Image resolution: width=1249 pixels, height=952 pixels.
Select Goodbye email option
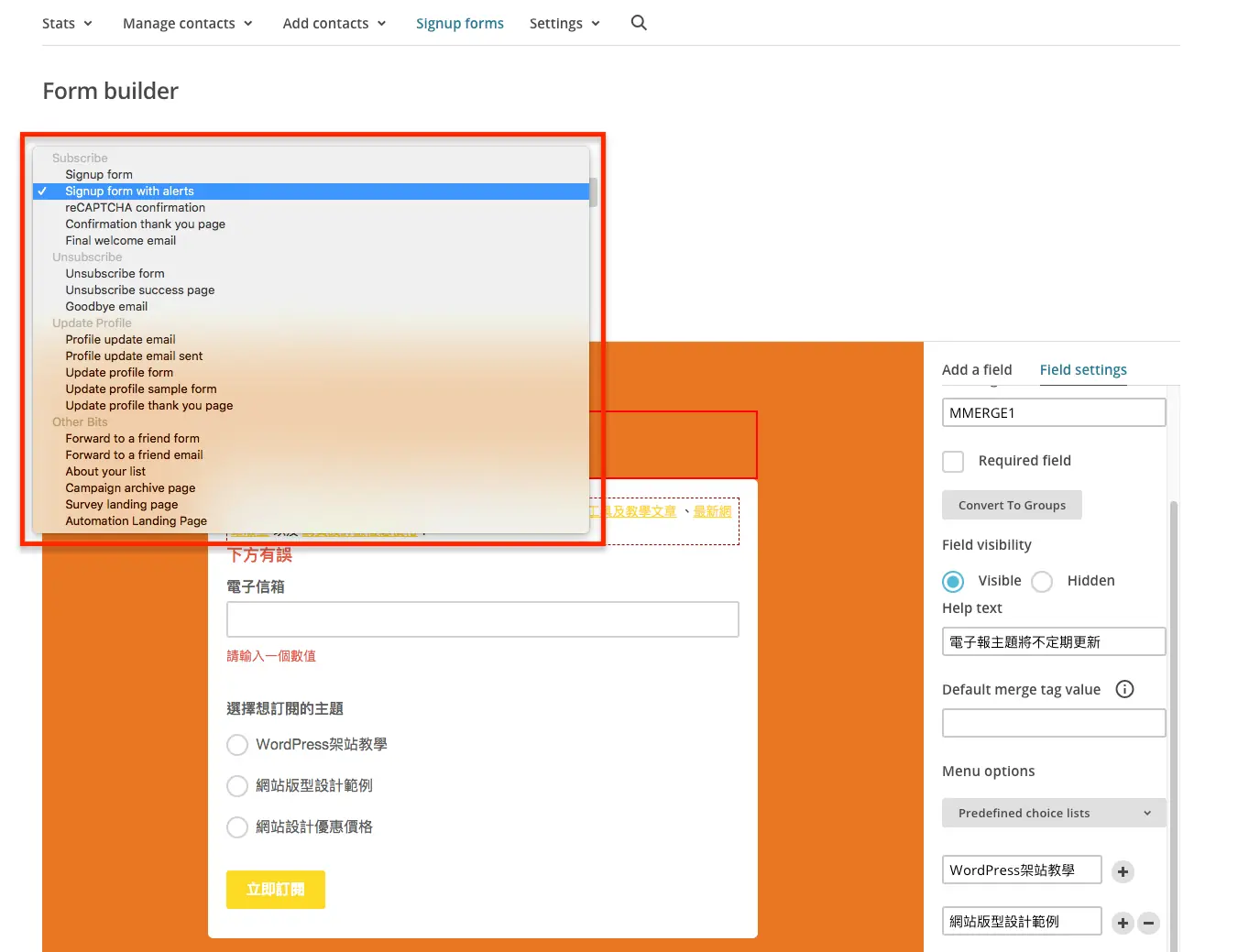click(x=311, y=306)
